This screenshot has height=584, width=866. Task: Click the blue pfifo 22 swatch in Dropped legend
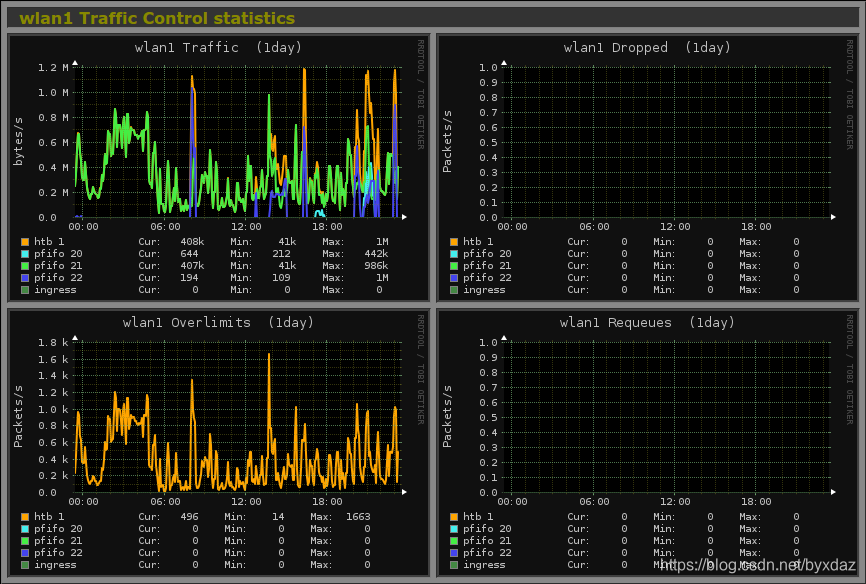click(x=454, y=278)
